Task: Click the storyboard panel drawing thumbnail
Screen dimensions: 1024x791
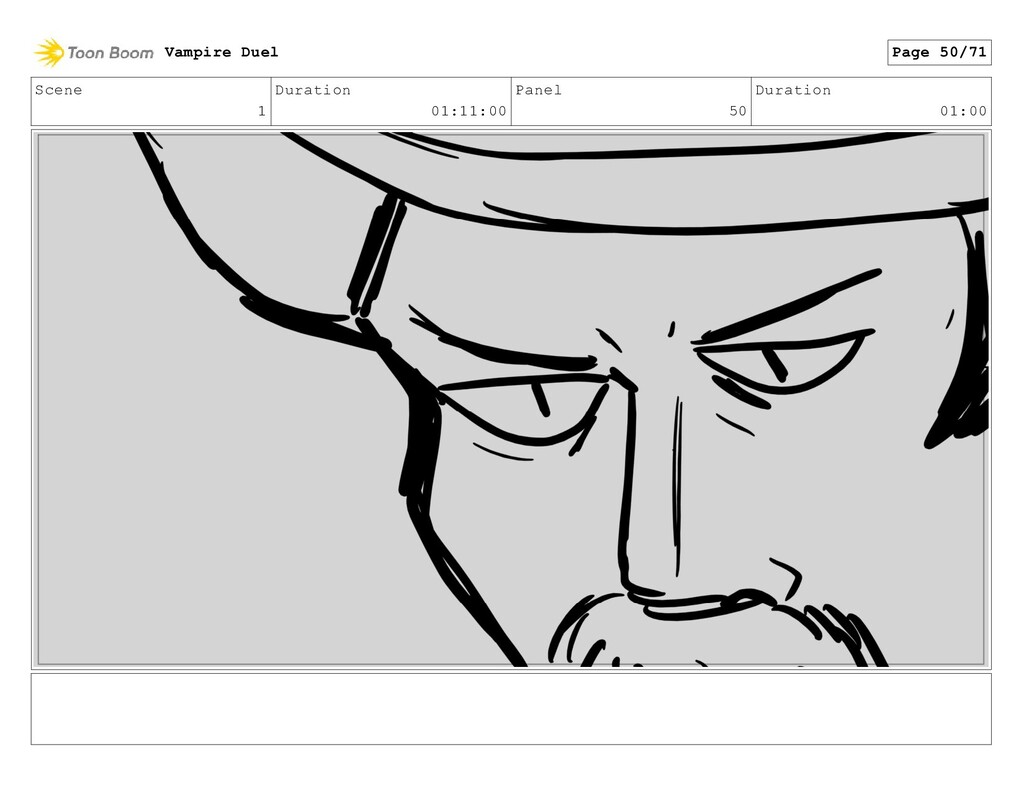Action: 511,399
